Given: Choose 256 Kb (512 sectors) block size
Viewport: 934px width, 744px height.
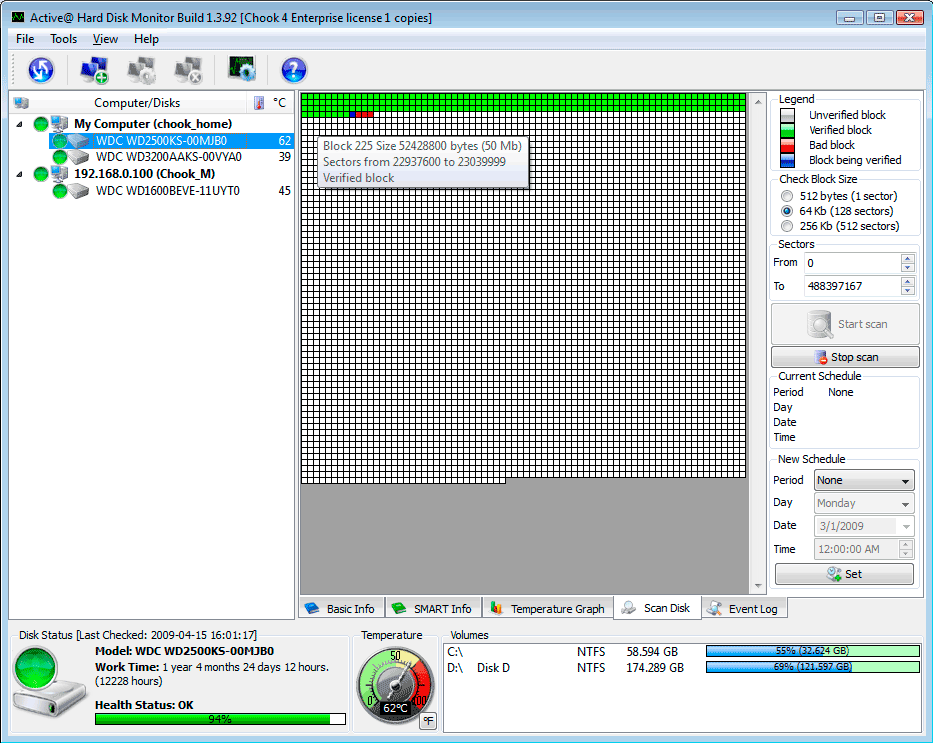Looking at the screenshot, I should [787, 226].
